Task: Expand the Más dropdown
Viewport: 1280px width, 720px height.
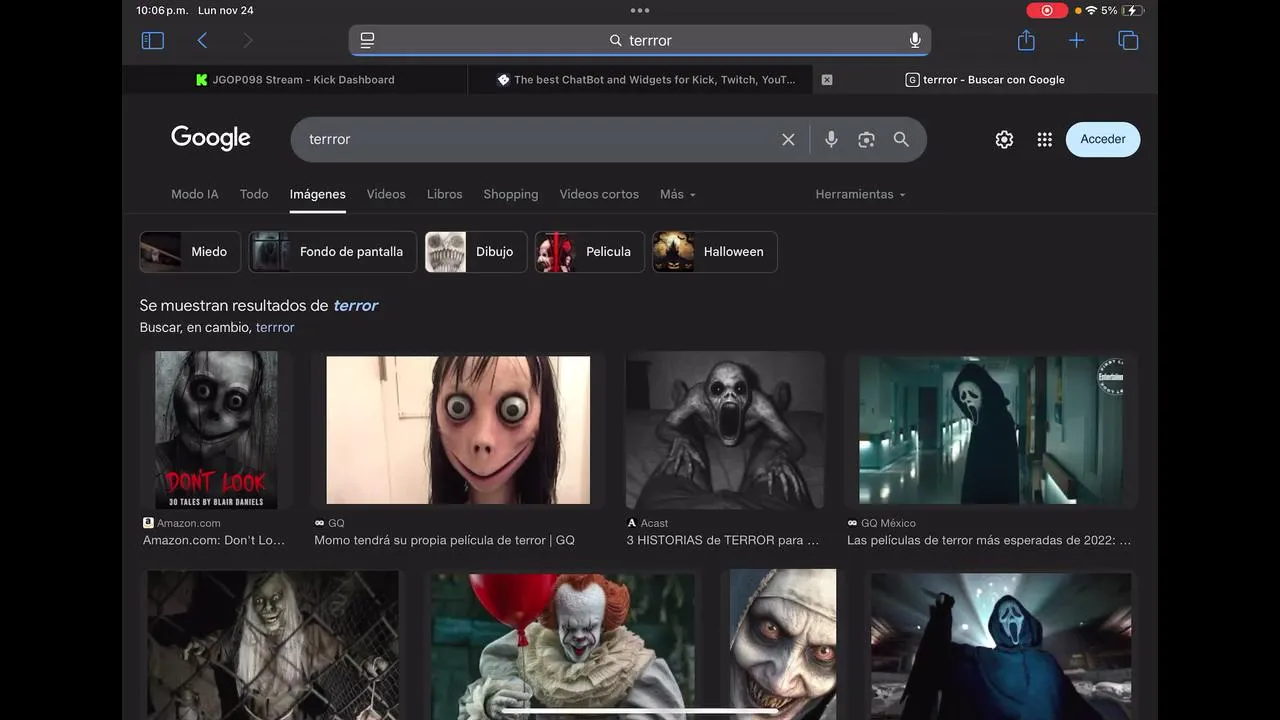Action: (x=678, y=194)
